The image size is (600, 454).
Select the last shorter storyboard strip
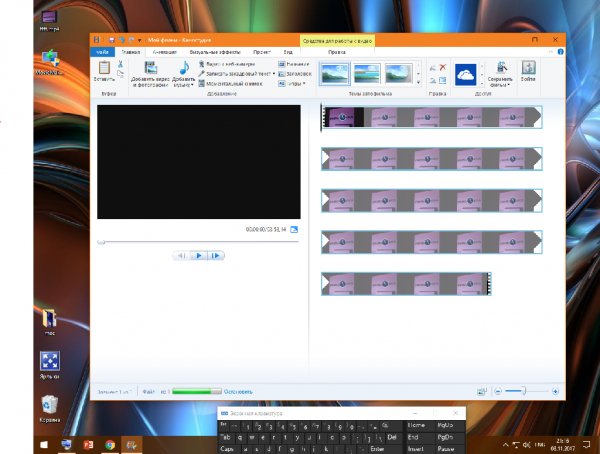[406, 284]
